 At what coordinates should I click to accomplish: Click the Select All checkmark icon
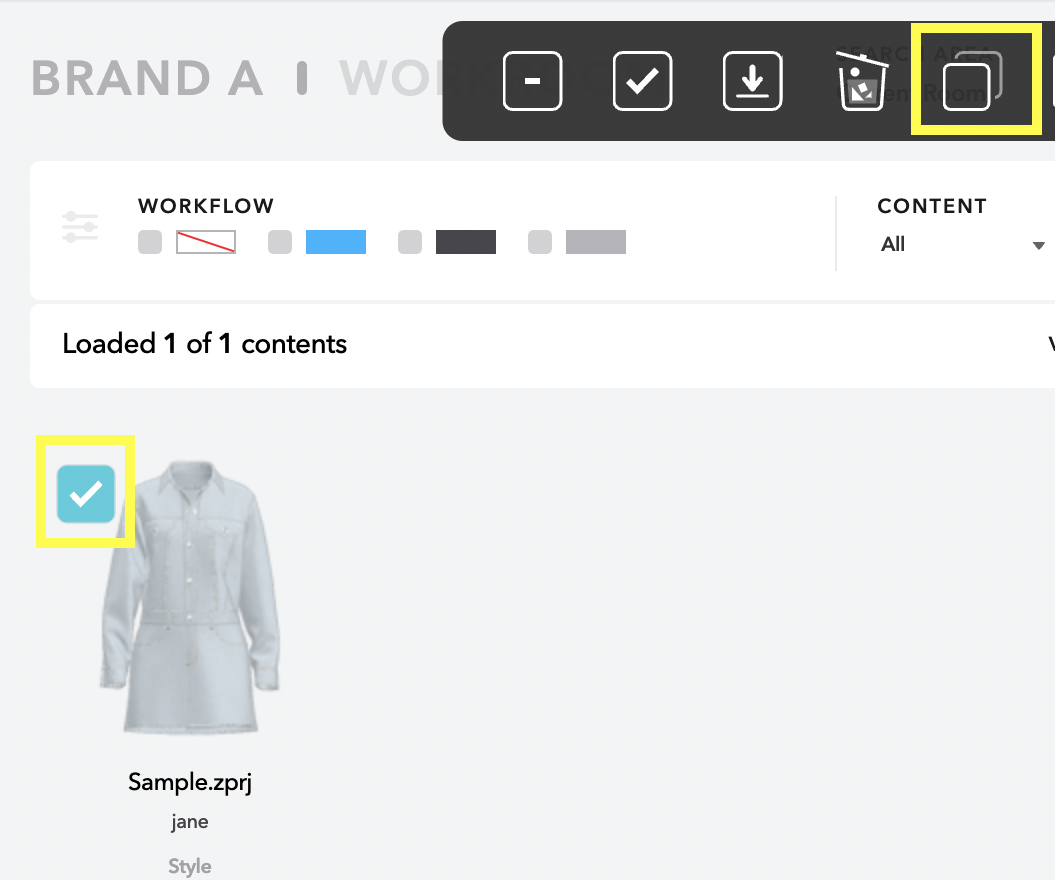tap(642, 81)
